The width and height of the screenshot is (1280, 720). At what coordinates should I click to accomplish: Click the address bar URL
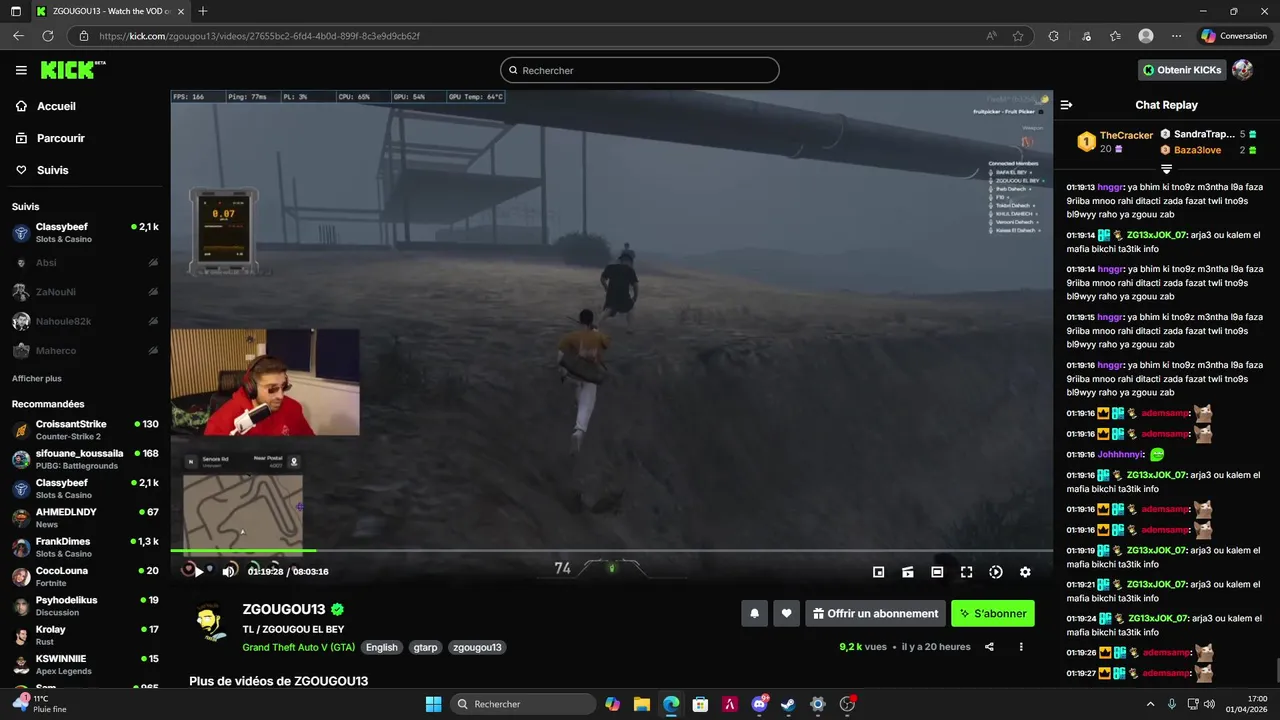point(259,36)
